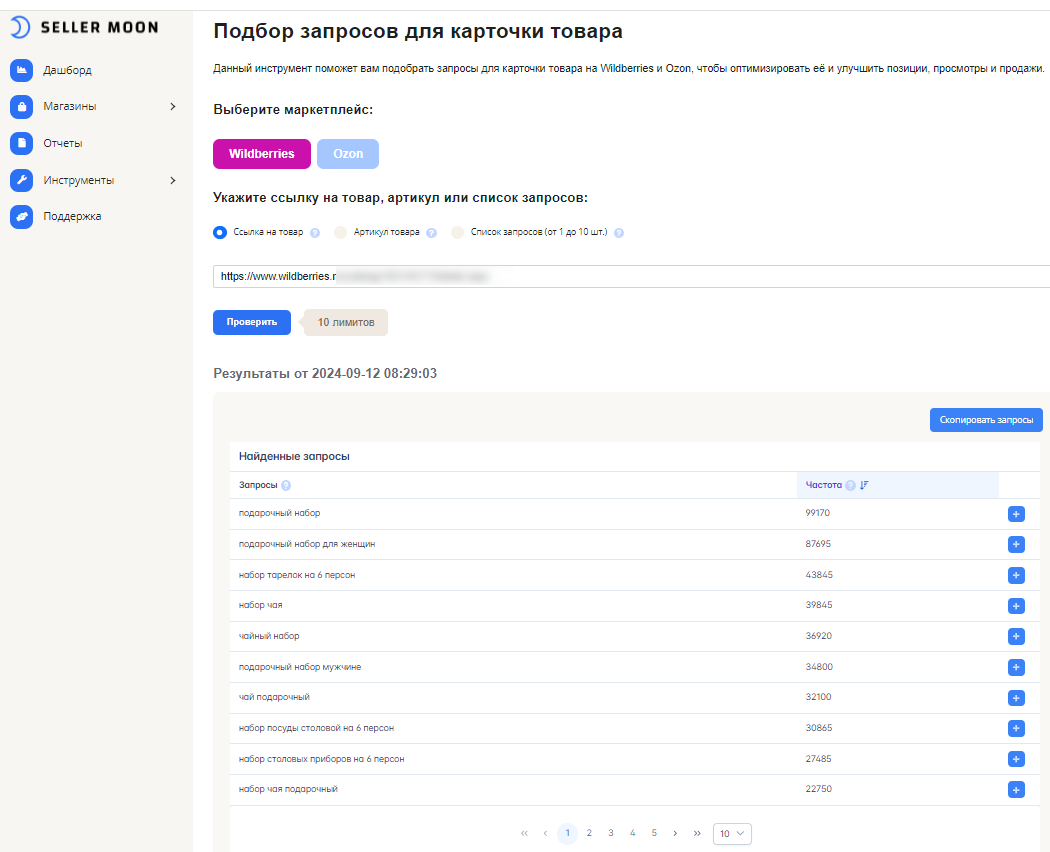Add 'набор столовых приборов на 6 персон'

tap(1016, 759)
